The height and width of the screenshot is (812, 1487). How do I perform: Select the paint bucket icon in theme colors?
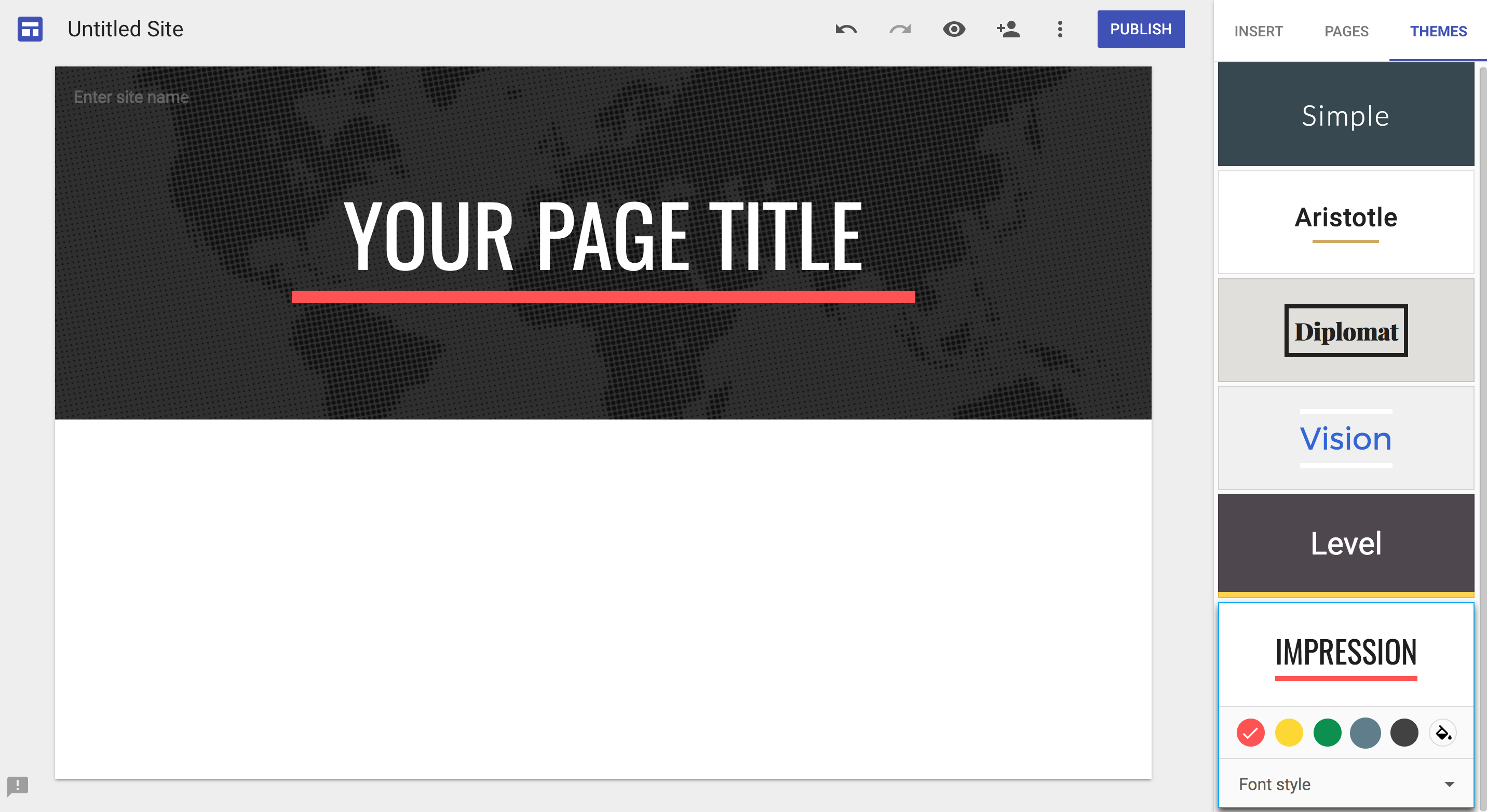pyautogui.click(x=1443, y=732)
